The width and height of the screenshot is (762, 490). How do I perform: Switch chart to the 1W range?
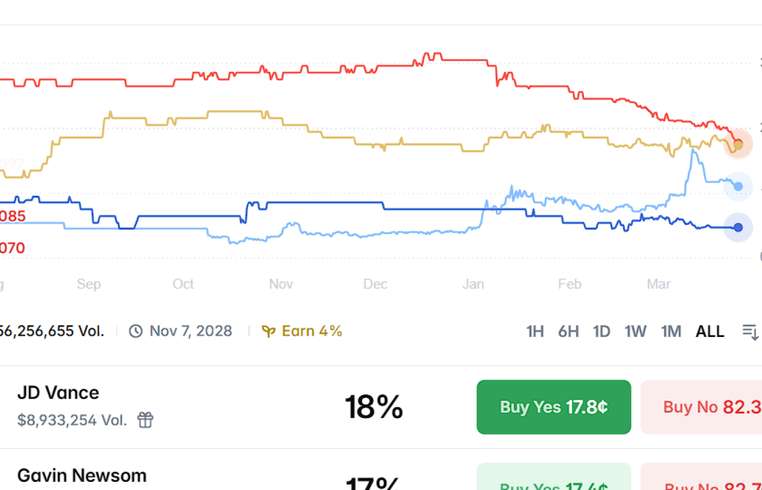[x=635, y=331]
